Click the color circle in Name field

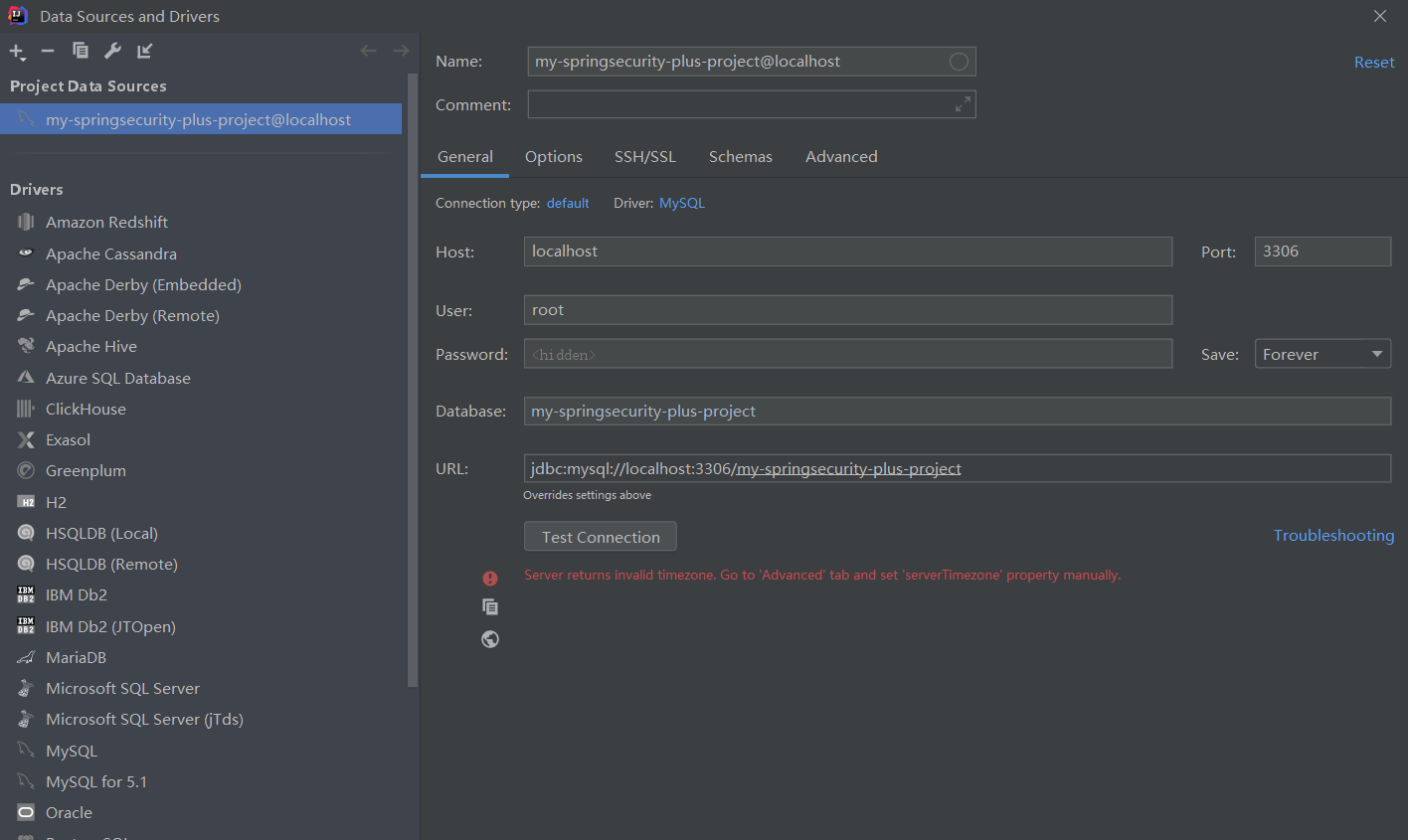[x=959, y=62]
